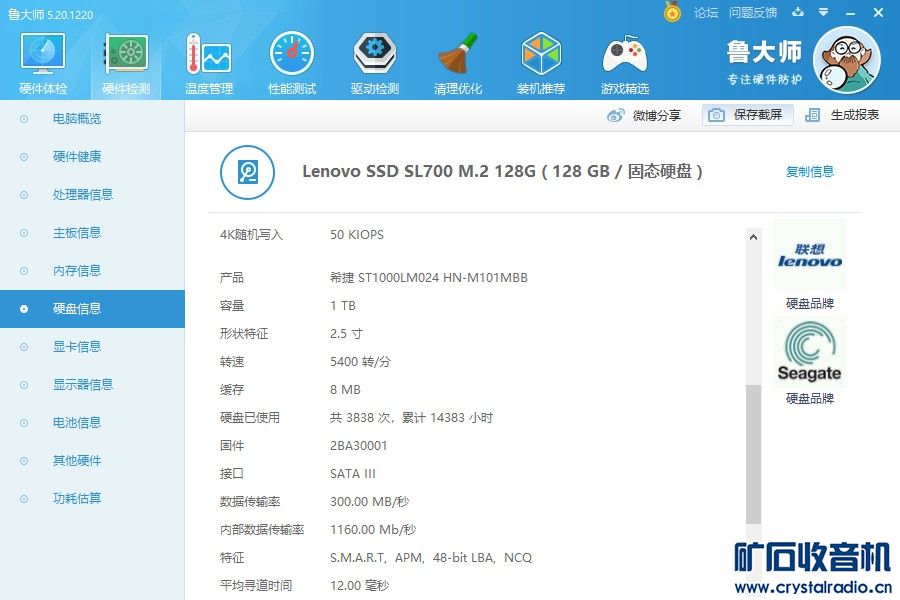Click the Weibo share icon
The image size is (900, 600).
(x=615, y=115)
